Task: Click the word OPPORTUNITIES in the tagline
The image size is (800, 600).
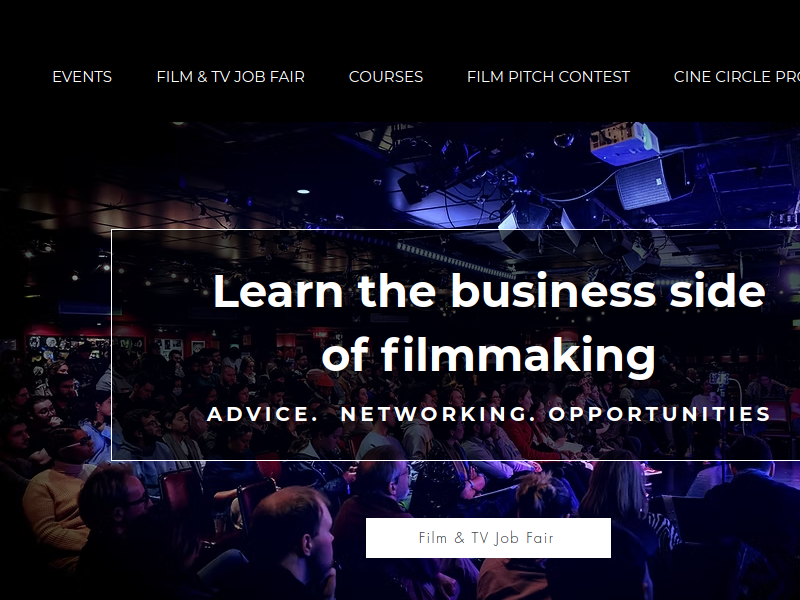Action: pos(659,414)
